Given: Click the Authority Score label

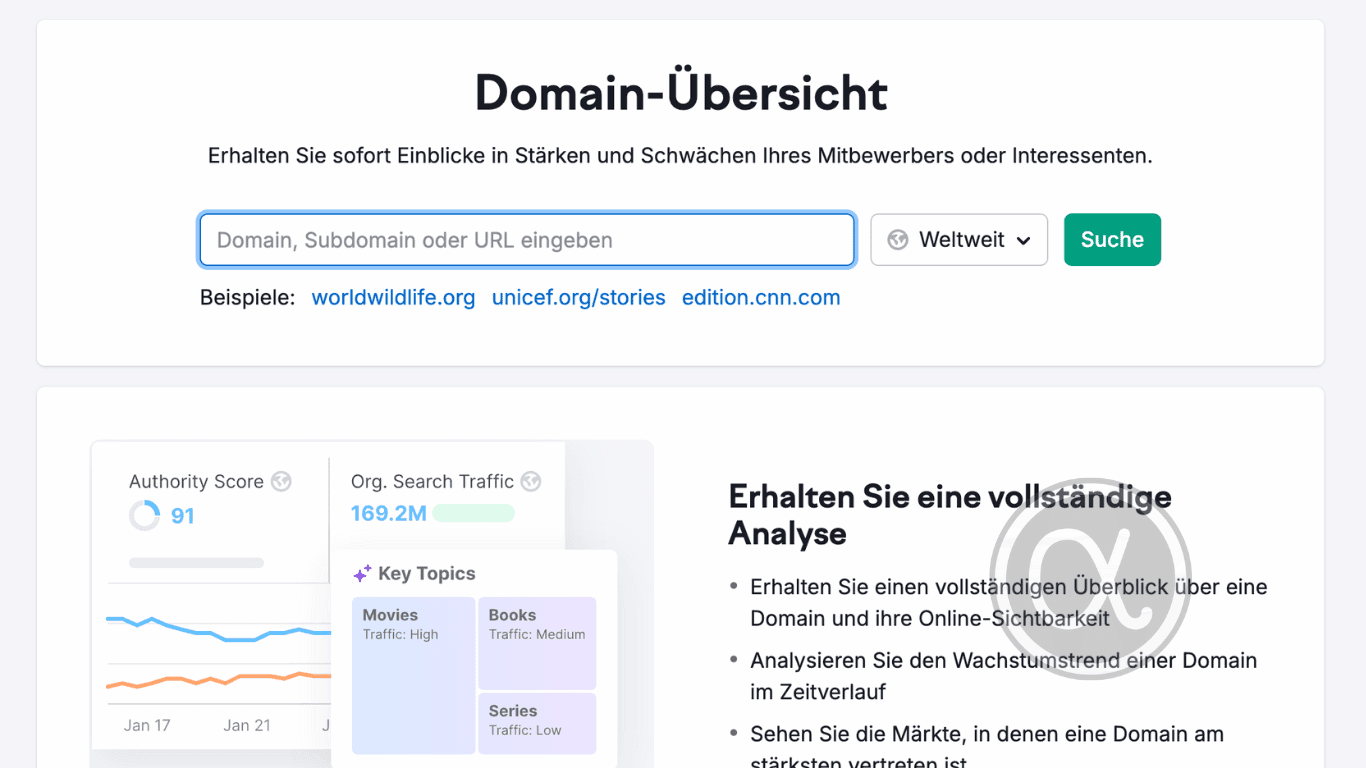Looking at the screenshot, I should tap(196, 482).
